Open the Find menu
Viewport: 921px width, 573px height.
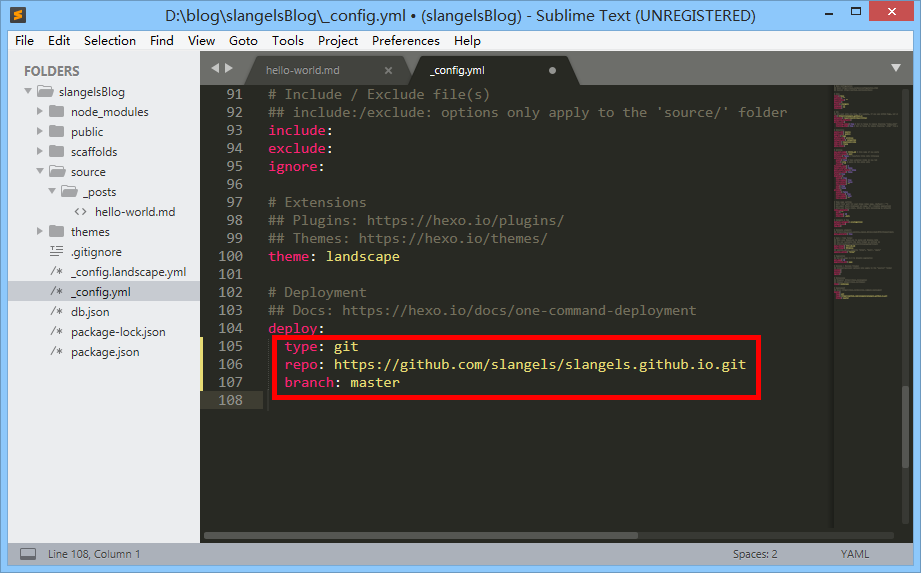(x=162, y=41)
